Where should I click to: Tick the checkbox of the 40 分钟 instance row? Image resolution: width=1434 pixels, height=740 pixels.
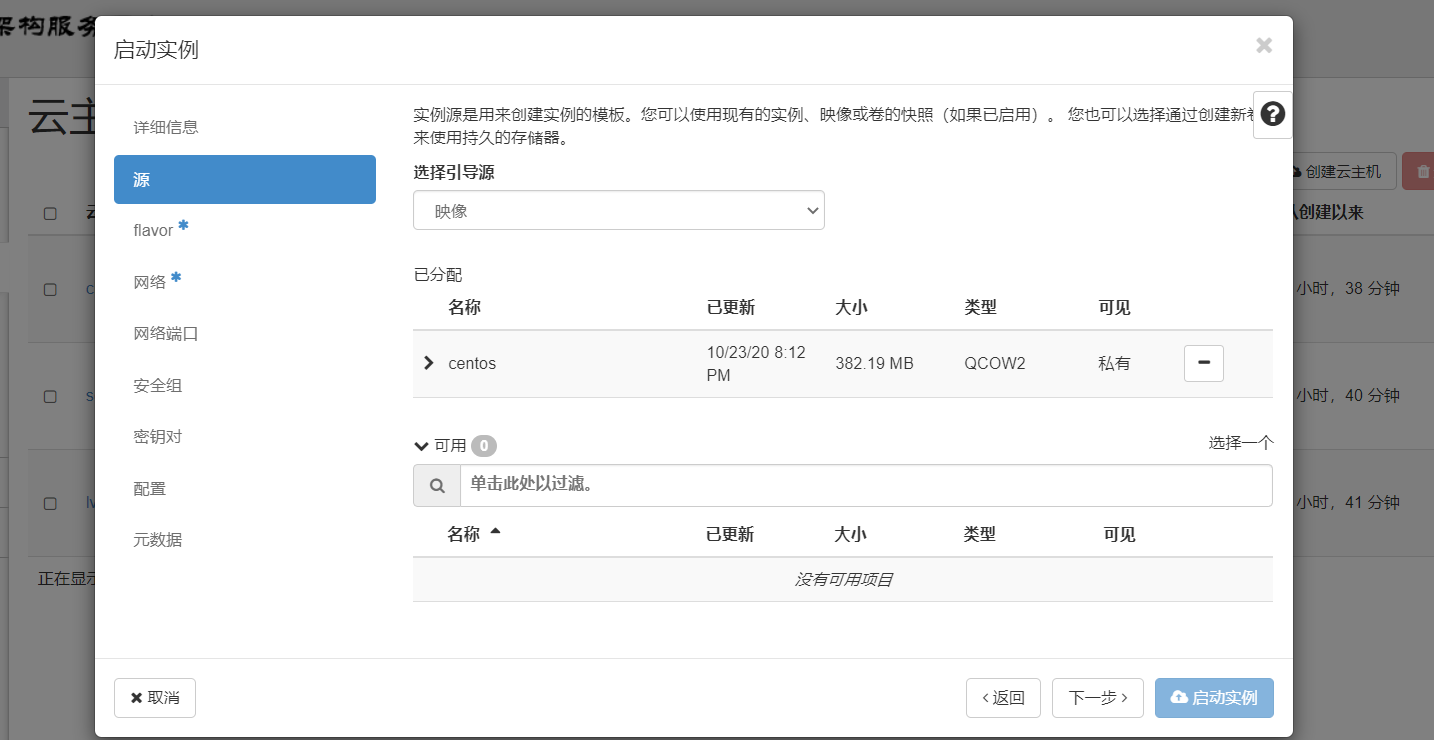[50, 396]
